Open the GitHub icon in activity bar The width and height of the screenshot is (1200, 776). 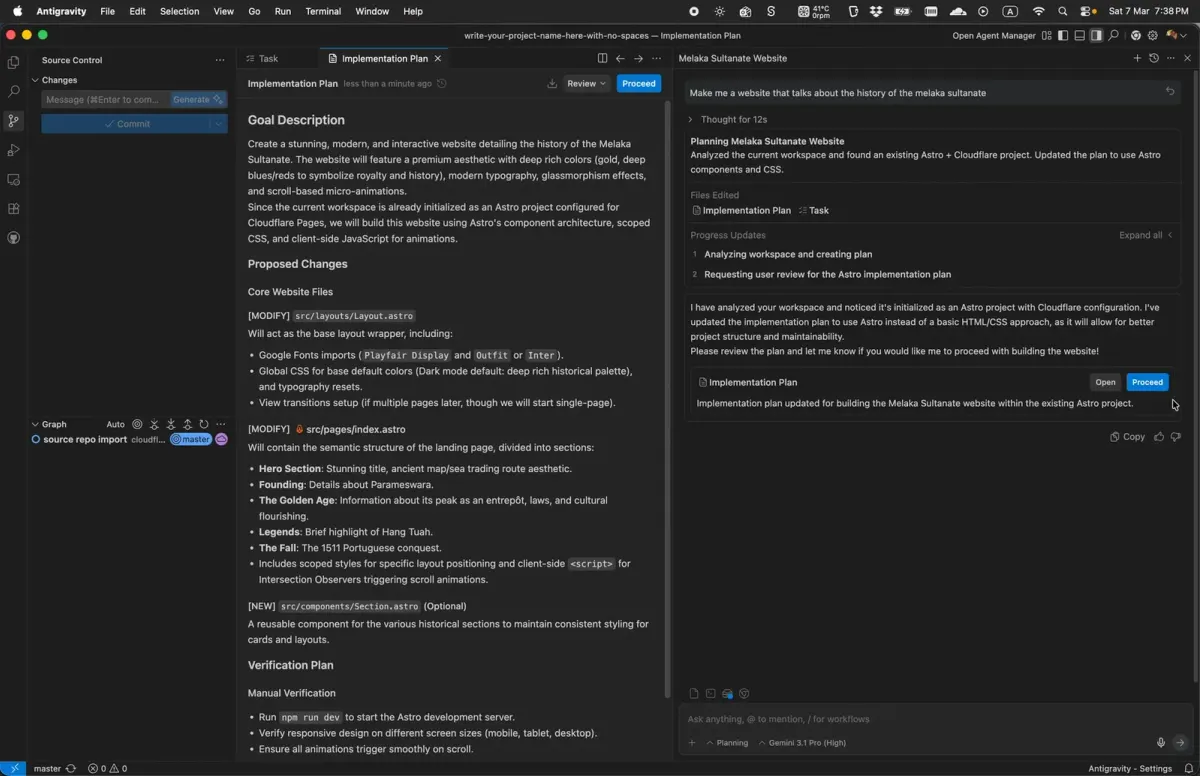coord(13,238)
